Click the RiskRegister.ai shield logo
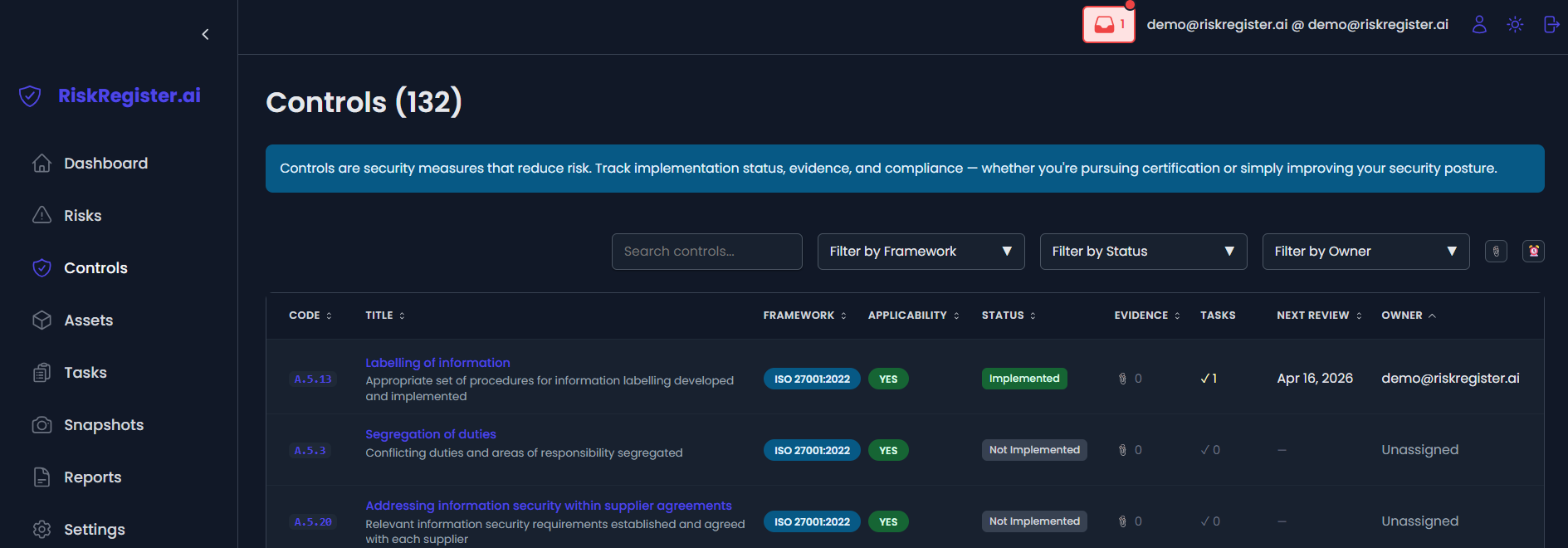Screen dimensions: 1568x548 point(30,96)
